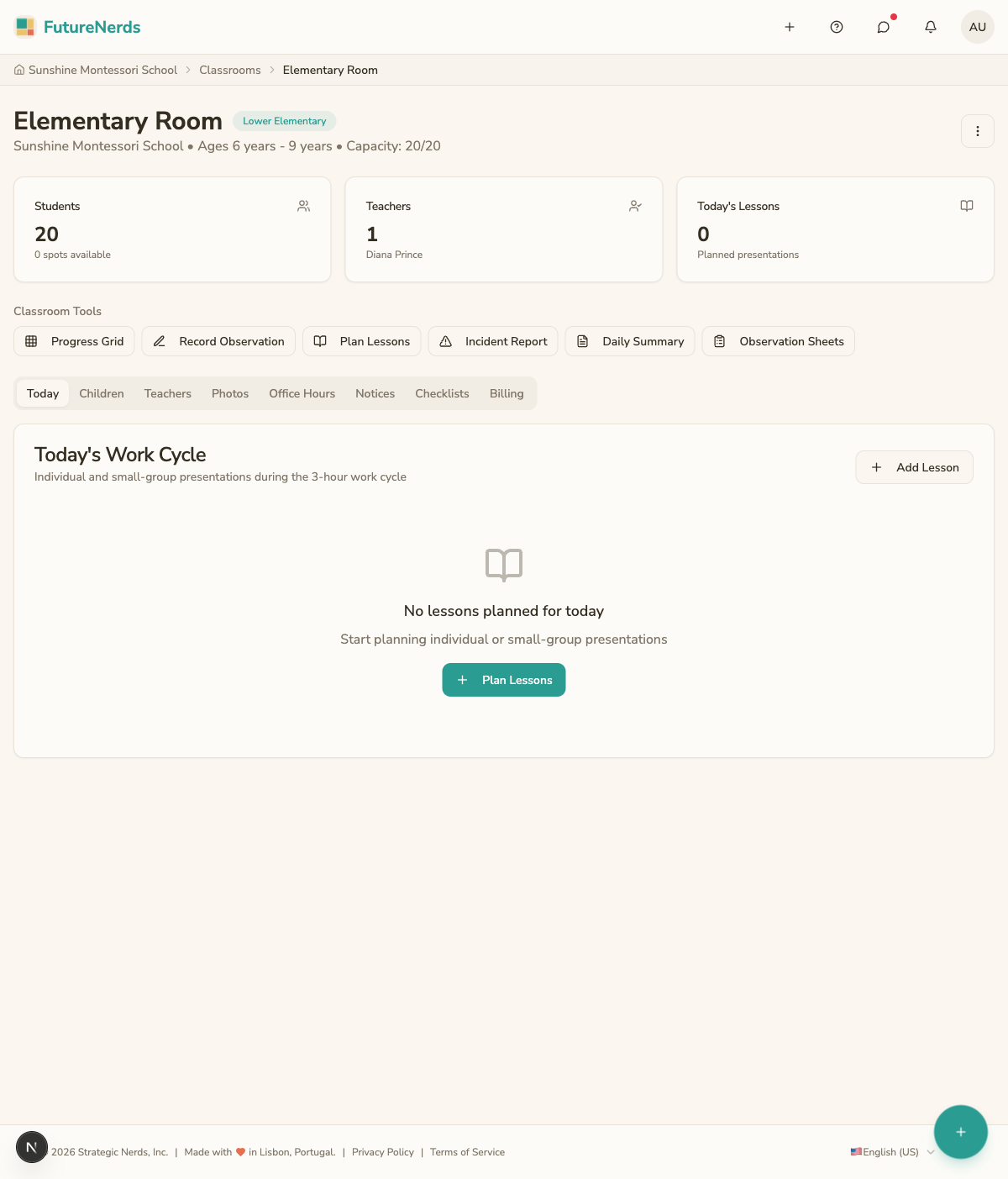The height and width of the screenshot is (1179, 1008).
Task: Switch to the Photos tab
Action: tap(230, 393)
